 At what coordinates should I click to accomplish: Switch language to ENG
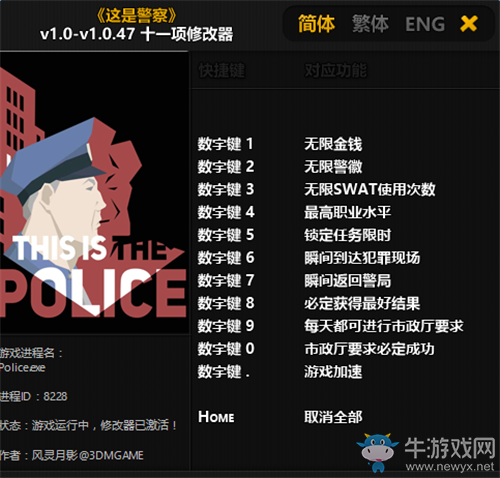click(x=425, y=24)
